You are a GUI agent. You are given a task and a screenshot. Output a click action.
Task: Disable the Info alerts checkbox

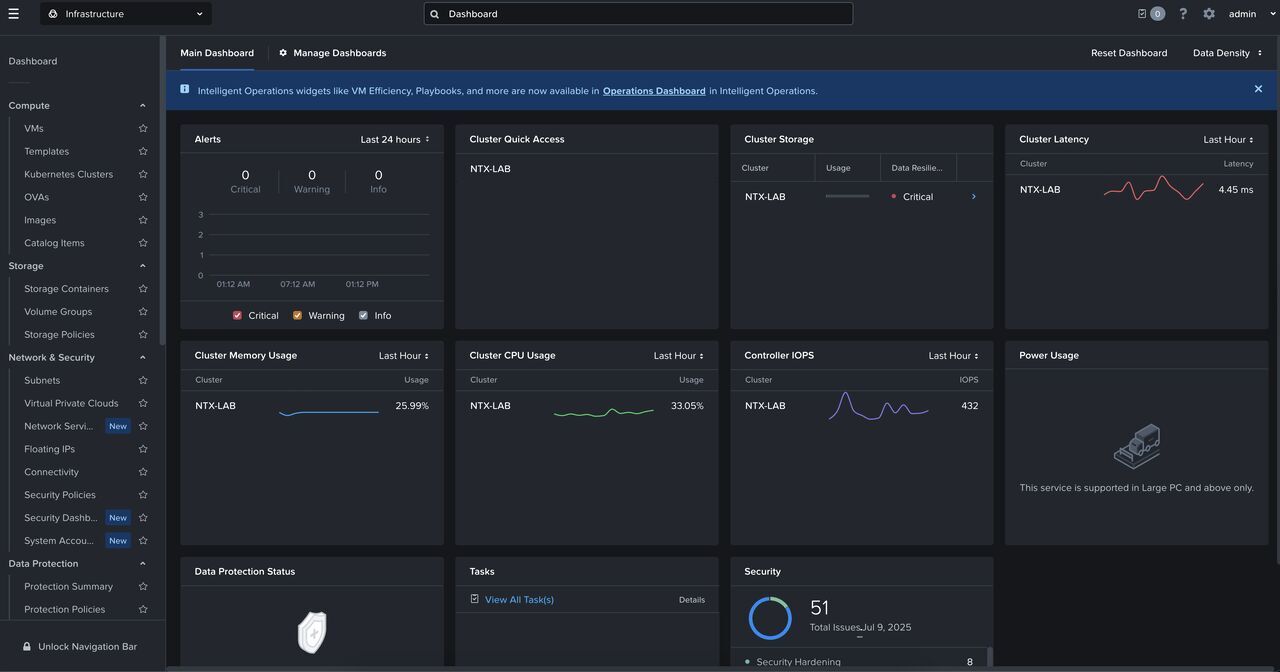[364, 316]
